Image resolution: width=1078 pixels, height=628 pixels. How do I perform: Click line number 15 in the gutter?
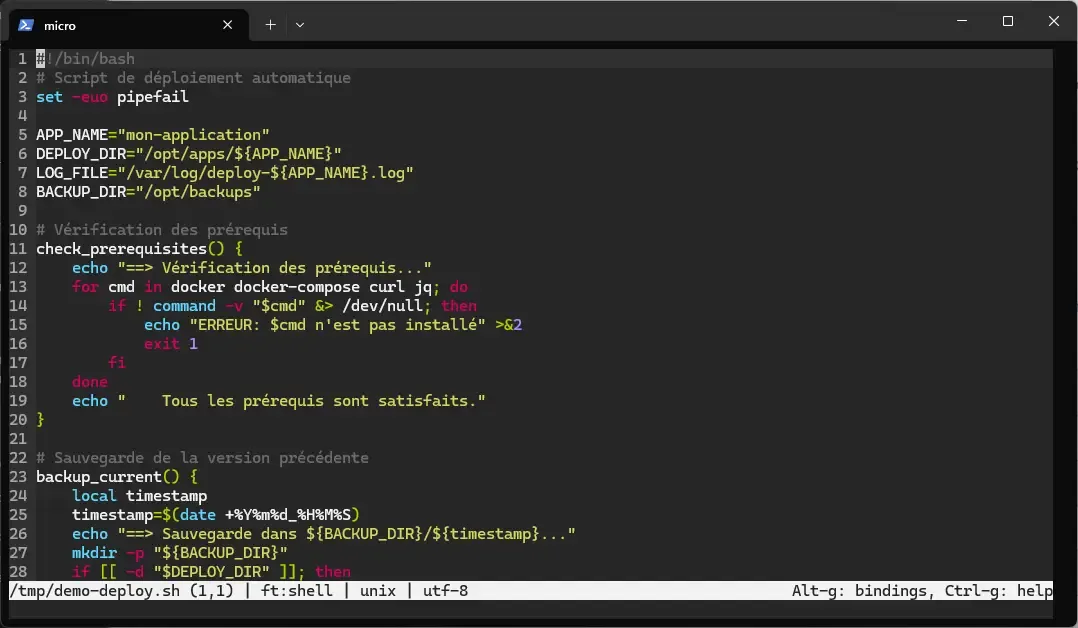click(18, 324)
